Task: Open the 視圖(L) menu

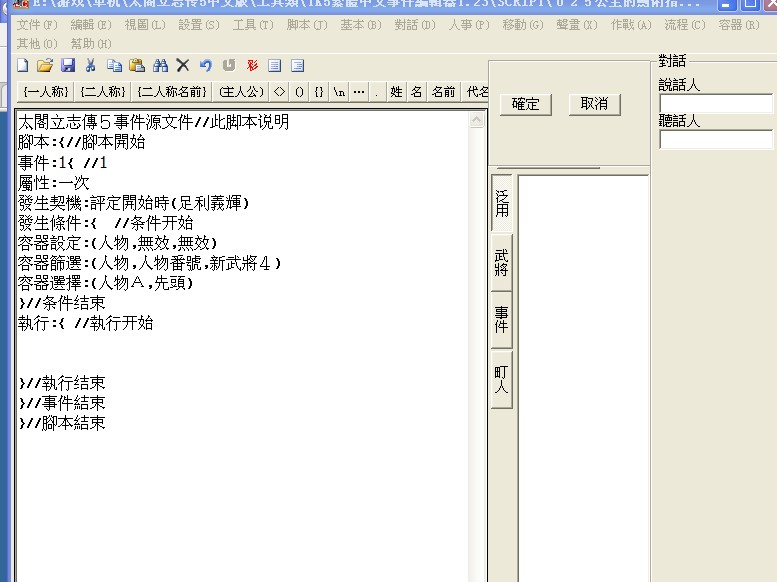Action: coord(145,25)
